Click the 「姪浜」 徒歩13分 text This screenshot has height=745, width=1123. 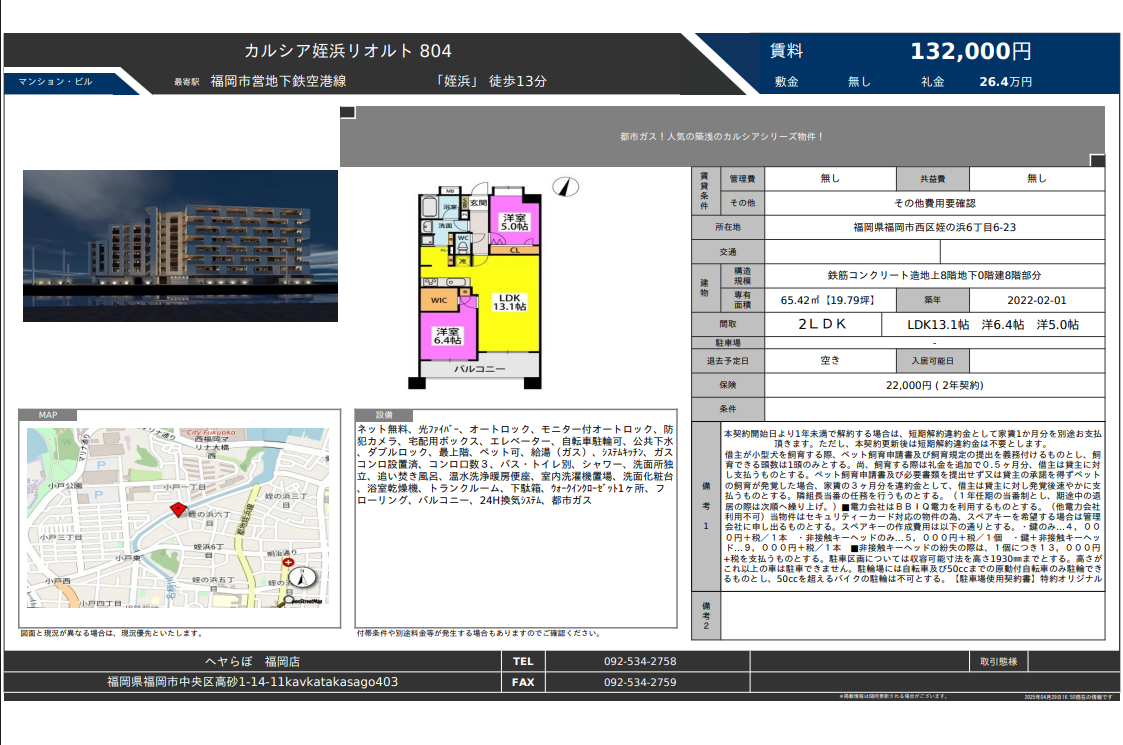click(490, 81)
